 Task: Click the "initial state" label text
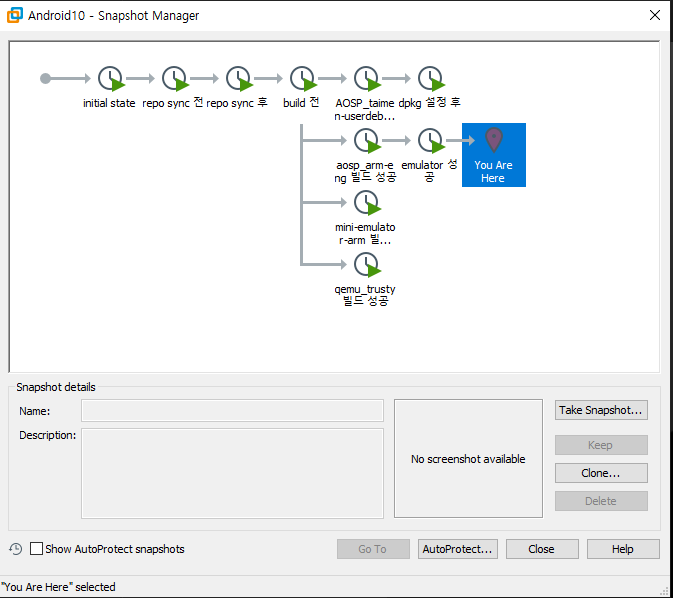point(109,103)
